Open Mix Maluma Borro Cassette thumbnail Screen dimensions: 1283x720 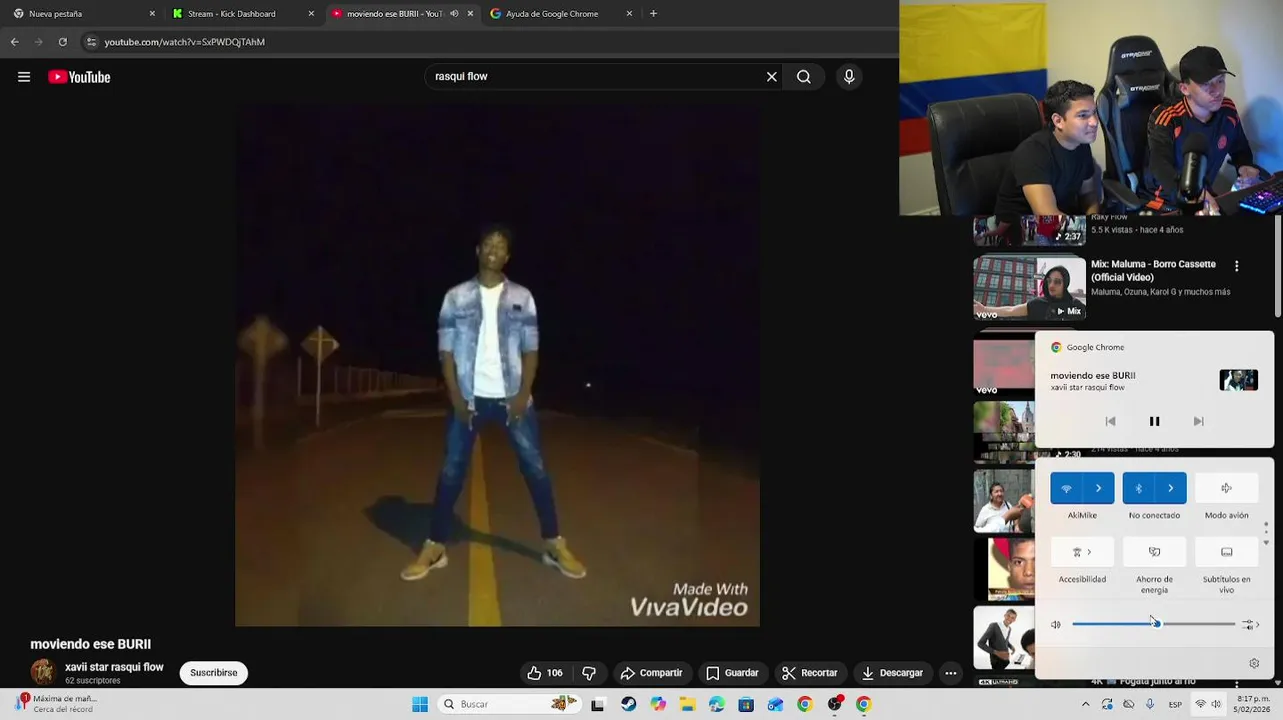click(x=1029, y=288)
